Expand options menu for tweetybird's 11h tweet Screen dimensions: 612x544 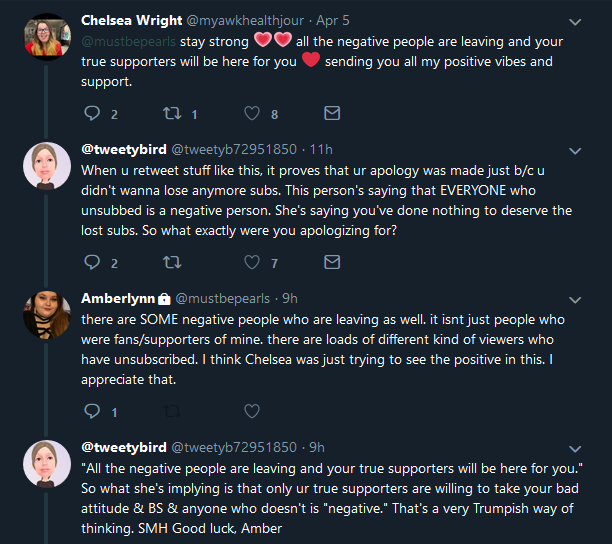pos(575,151)
